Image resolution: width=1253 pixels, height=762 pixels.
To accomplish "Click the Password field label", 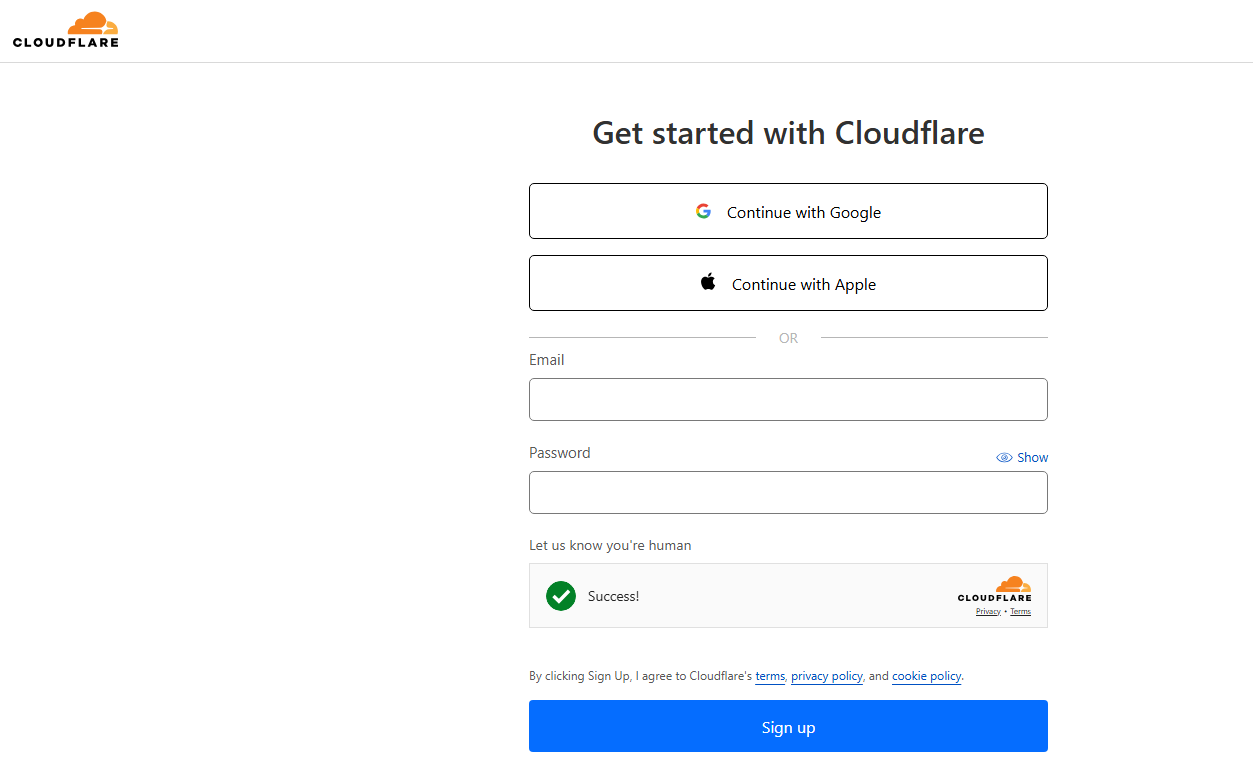I will pyautogui.click(x=560, y=453).
